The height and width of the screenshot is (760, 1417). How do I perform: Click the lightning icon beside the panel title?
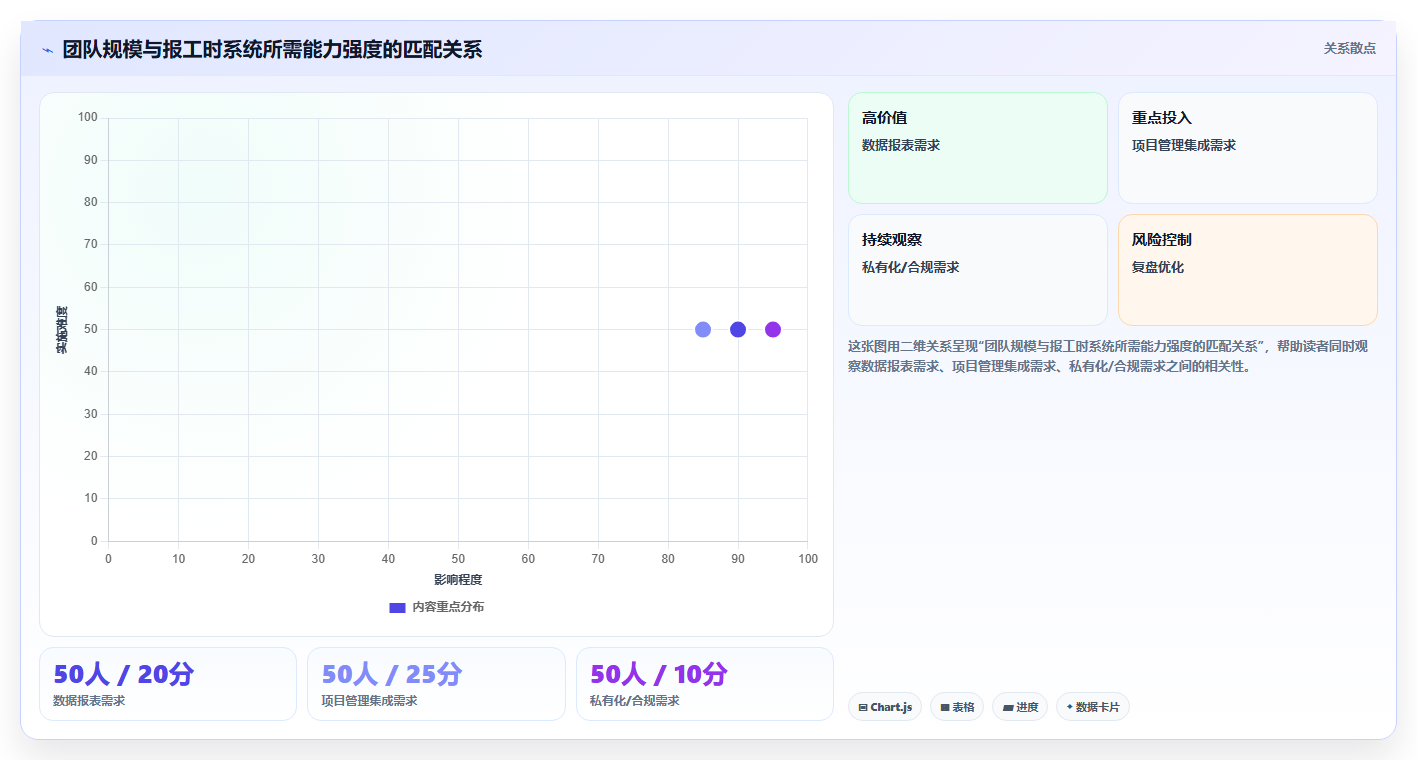pyautogui.click(x=47, y=49)
